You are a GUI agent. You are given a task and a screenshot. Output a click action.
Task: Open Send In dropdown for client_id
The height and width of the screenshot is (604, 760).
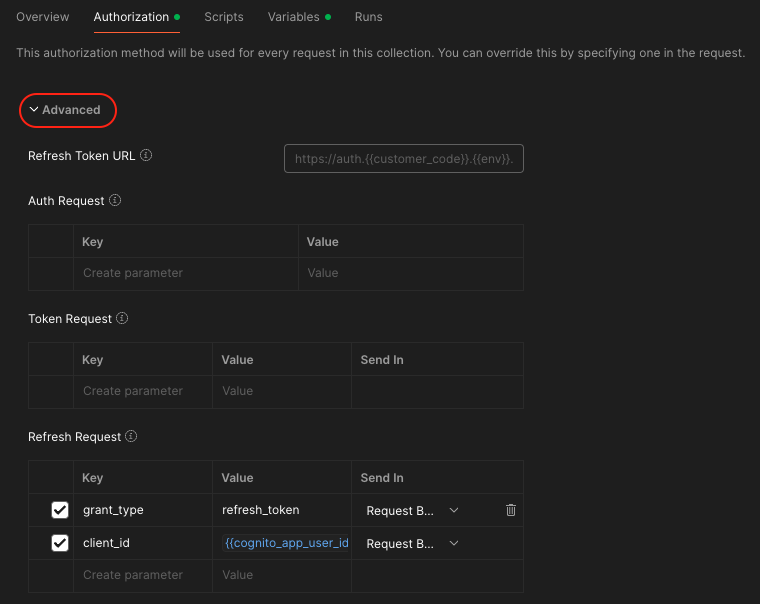tap(412, 543)
